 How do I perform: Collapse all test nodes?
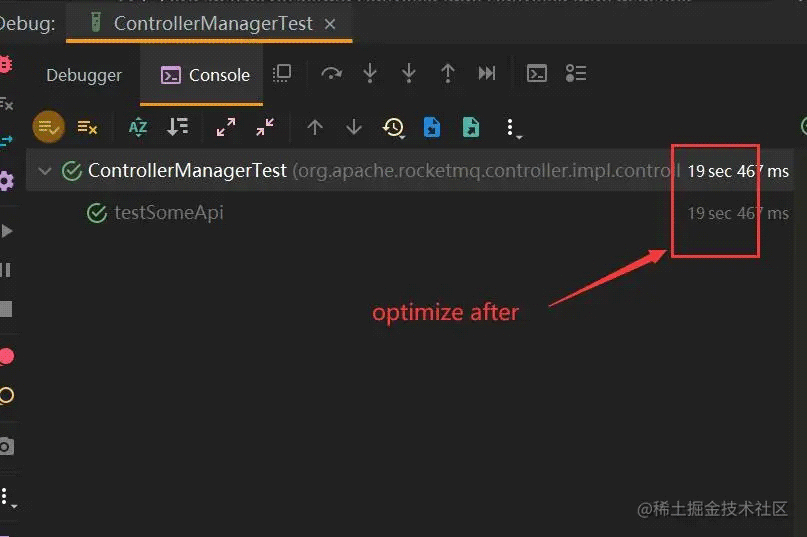tap(265, 127)
